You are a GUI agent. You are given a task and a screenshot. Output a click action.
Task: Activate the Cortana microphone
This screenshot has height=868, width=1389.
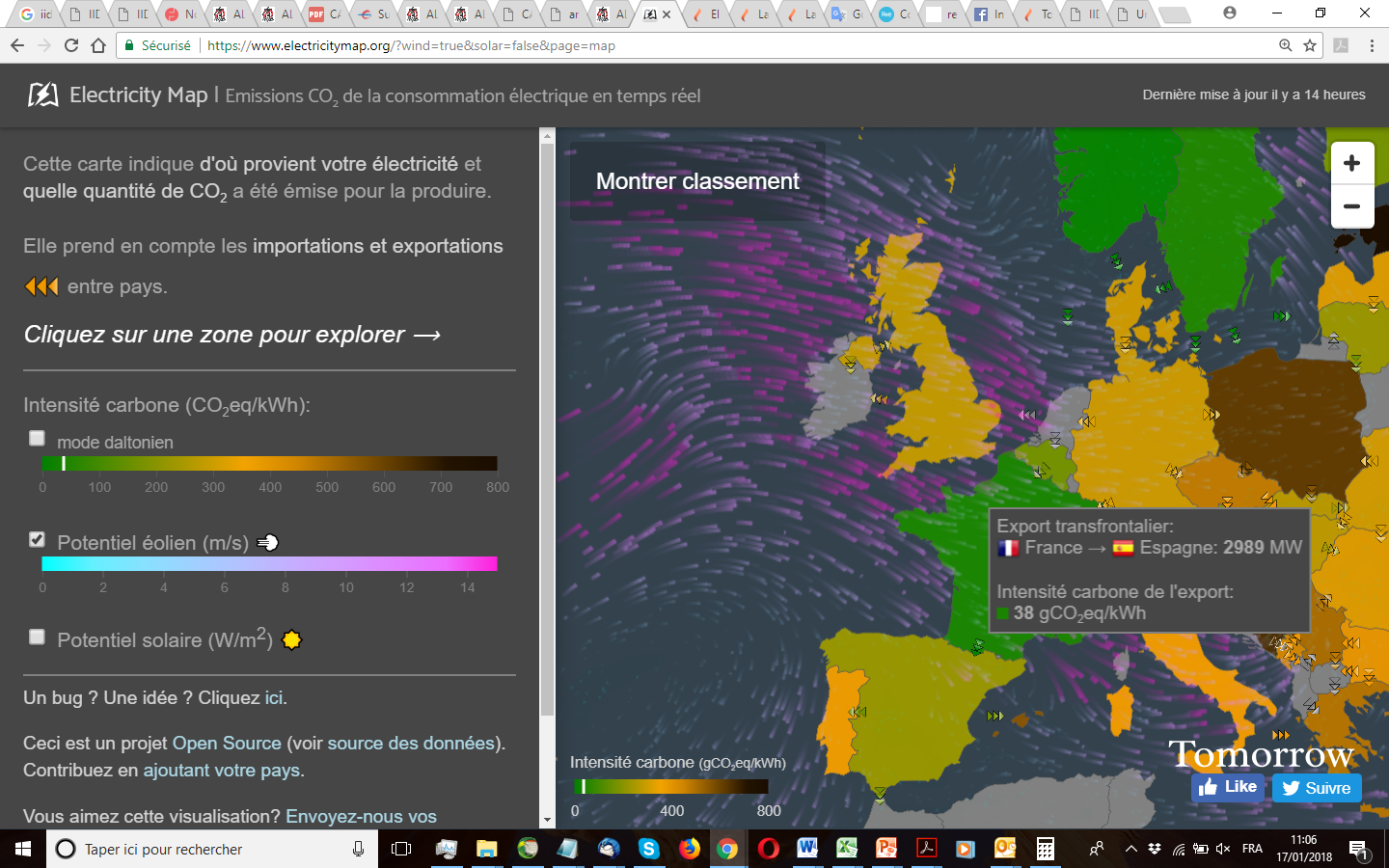(x=358, y=849)
